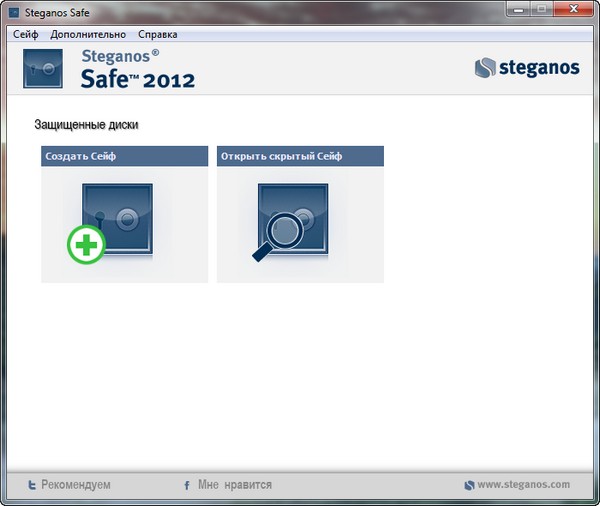Close the Steganos Safe window
This screenshot has width=600, height=506.
pyautogui.click(x=573, y=9)
